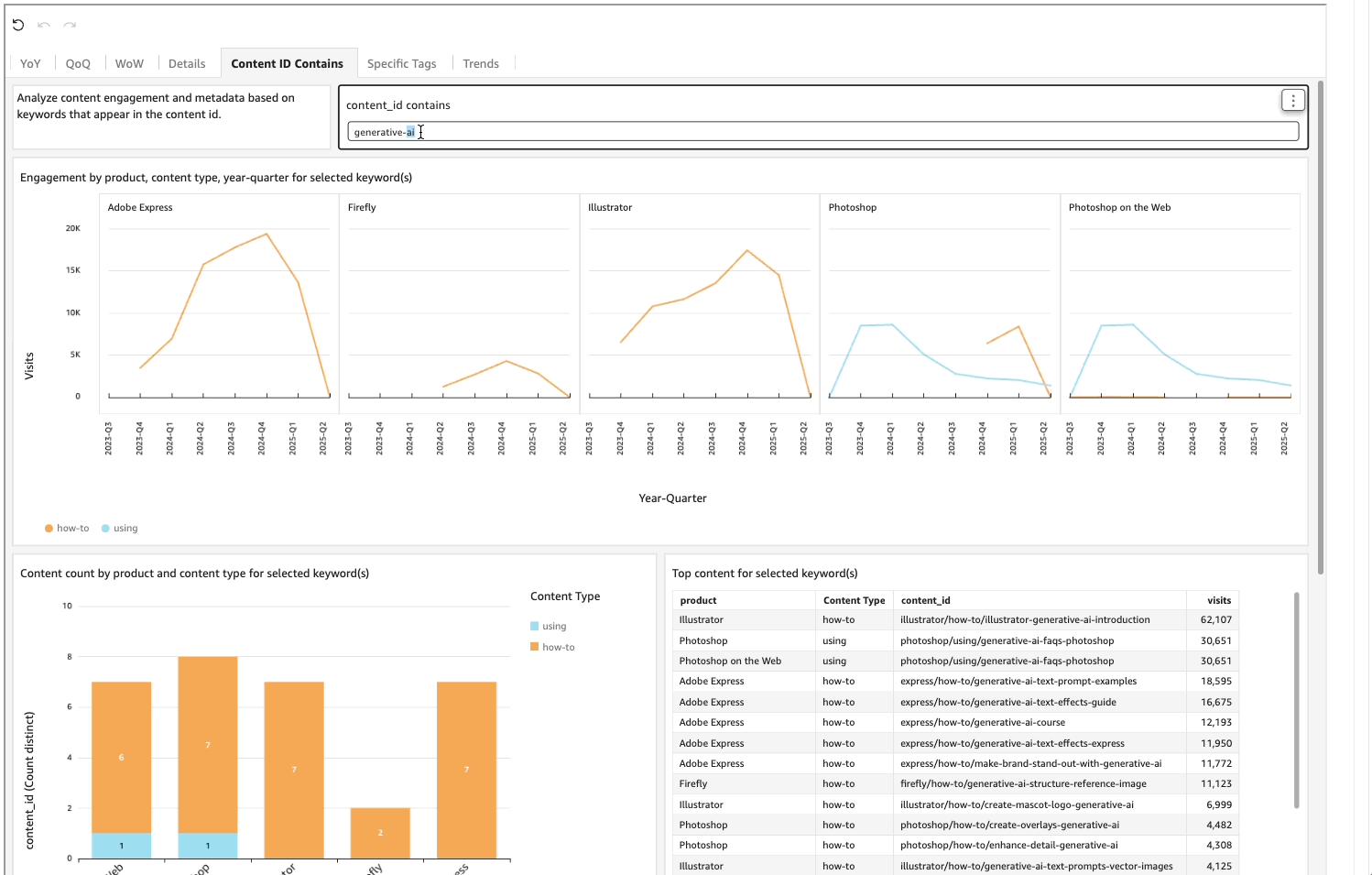The height and width of the screenshot is (875, 1372).
Task: Click the content_id contains text field
Action: coord(822,132)
